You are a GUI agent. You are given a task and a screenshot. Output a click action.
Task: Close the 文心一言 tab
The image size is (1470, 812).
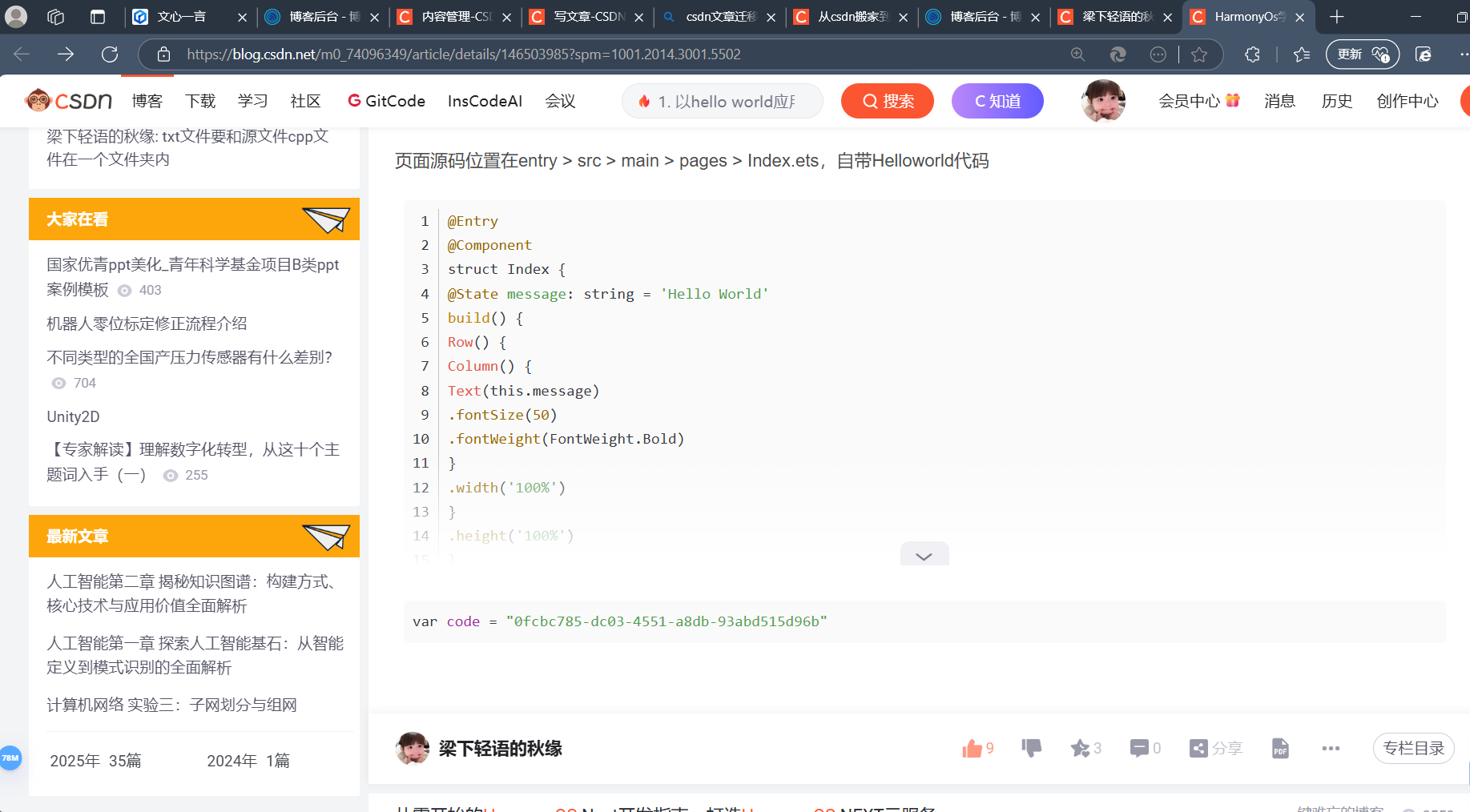pos(242,17)
